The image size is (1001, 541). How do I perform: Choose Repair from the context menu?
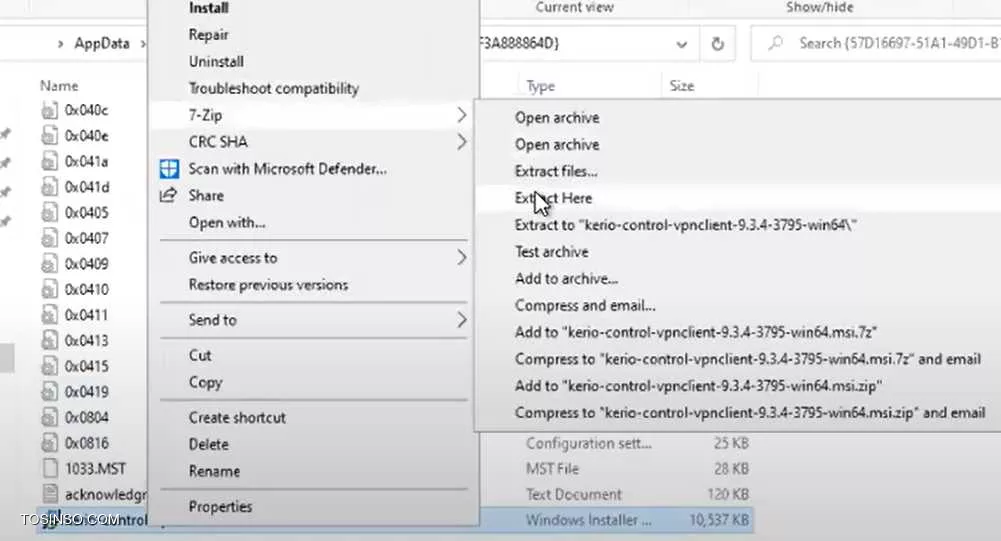pyautogui.click(x=209, y=34)
